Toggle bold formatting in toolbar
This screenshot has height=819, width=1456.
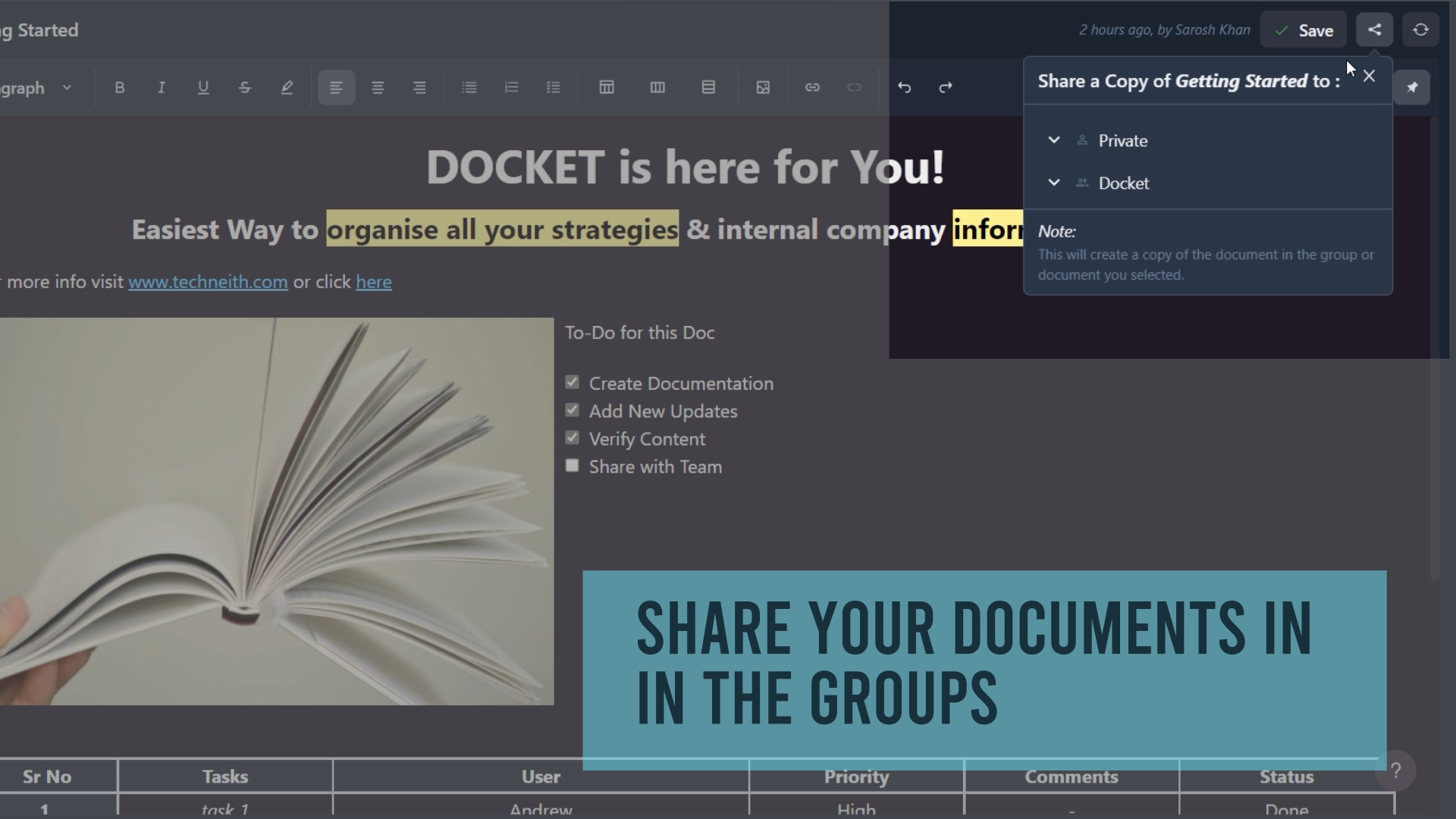(119, 87)
